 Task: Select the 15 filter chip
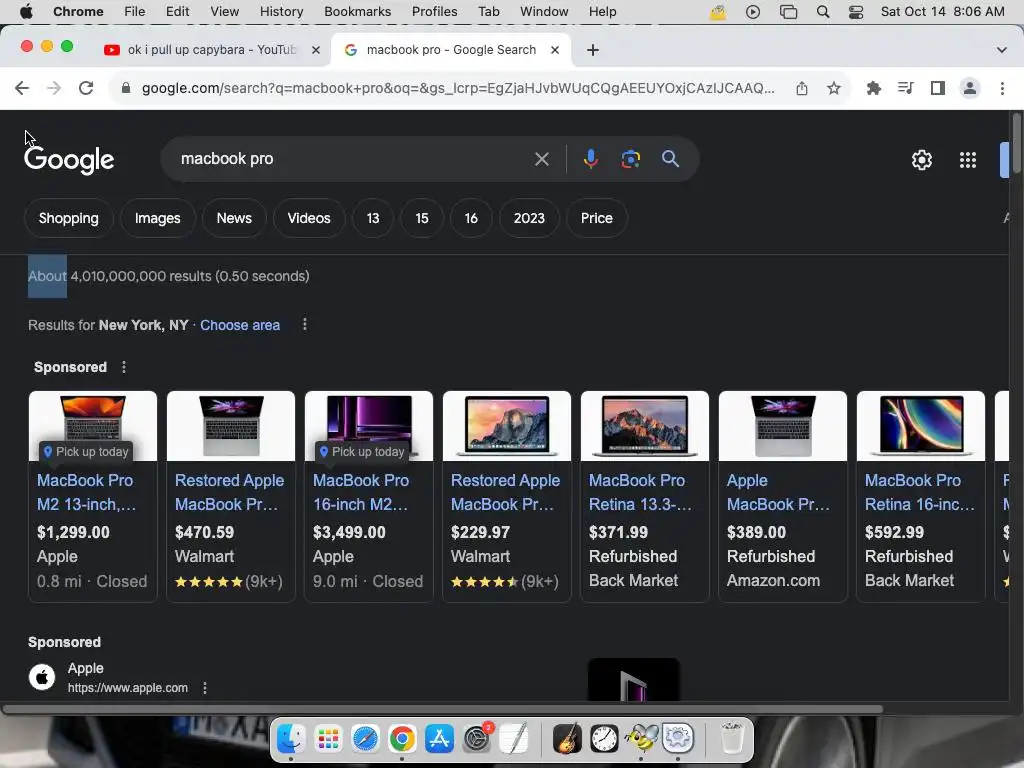422,218
